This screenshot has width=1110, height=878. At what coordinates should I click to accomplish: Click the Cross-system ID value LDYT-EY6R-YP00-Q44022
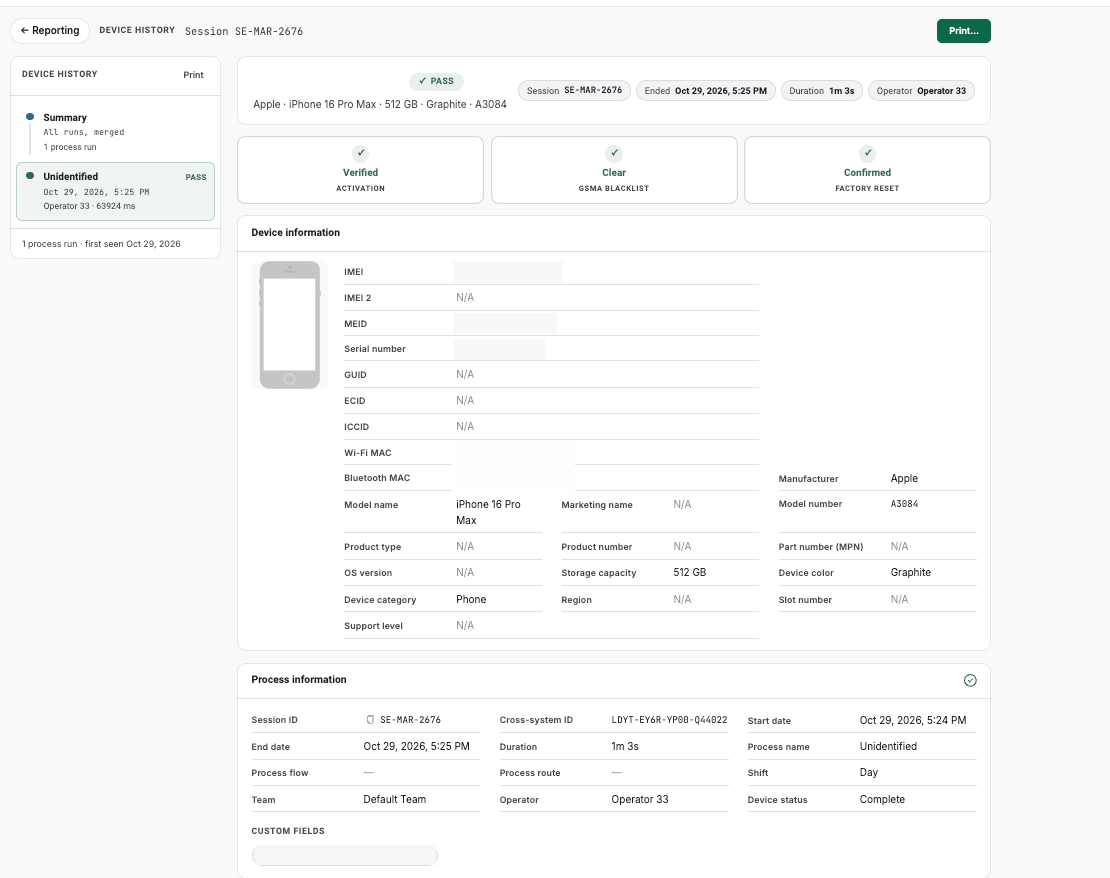coord(669,719)
